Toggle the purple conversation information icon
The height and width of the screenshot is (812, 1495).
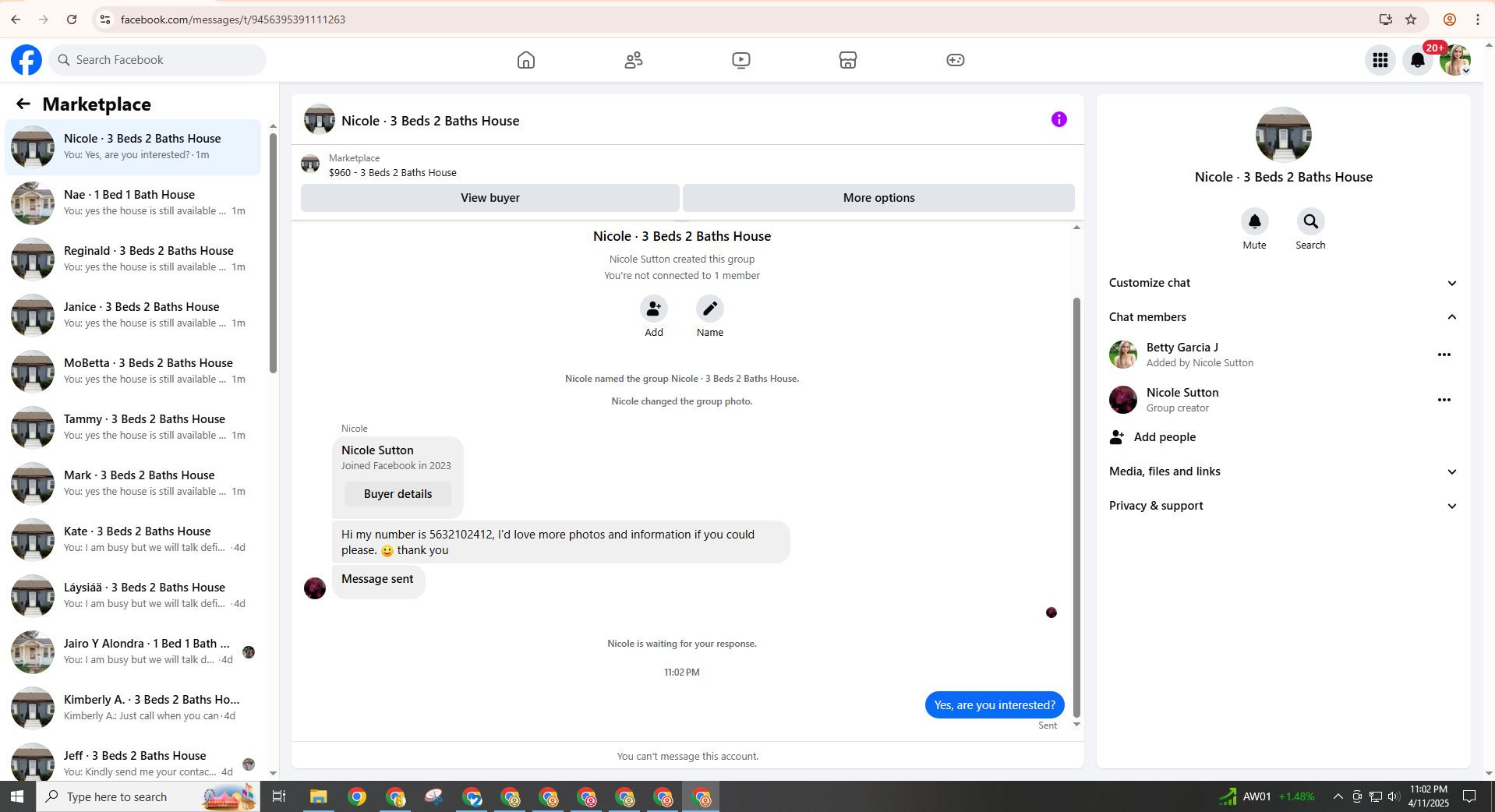pos(1059,119)
